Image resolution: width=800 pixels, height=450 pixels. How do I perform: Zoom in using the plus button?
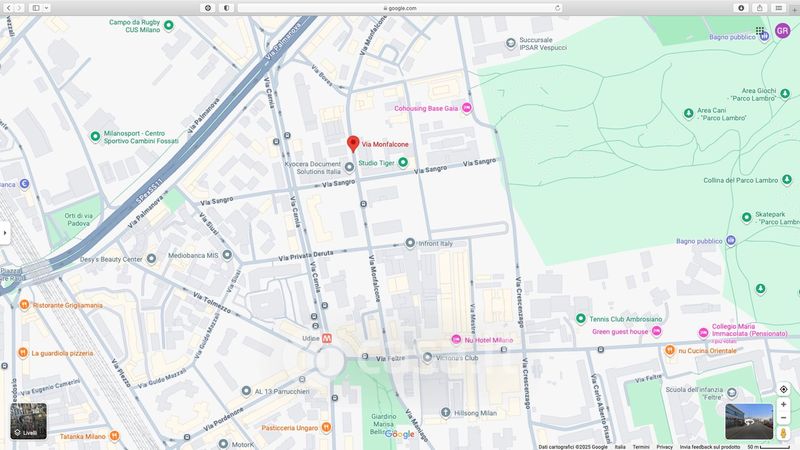[783, 405]
